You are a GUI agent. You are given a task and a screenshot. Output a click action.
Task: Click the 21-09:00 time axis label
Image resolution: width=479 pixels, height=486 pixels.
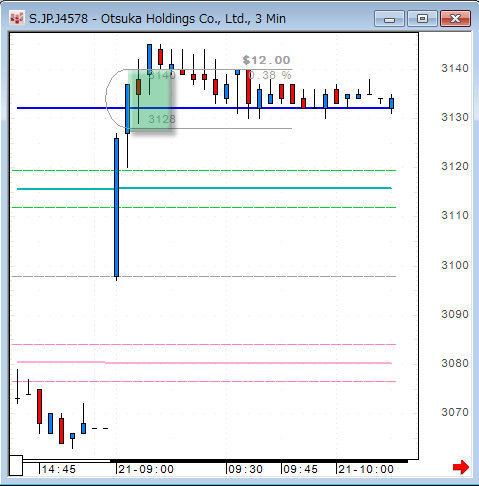coord(146,469)
